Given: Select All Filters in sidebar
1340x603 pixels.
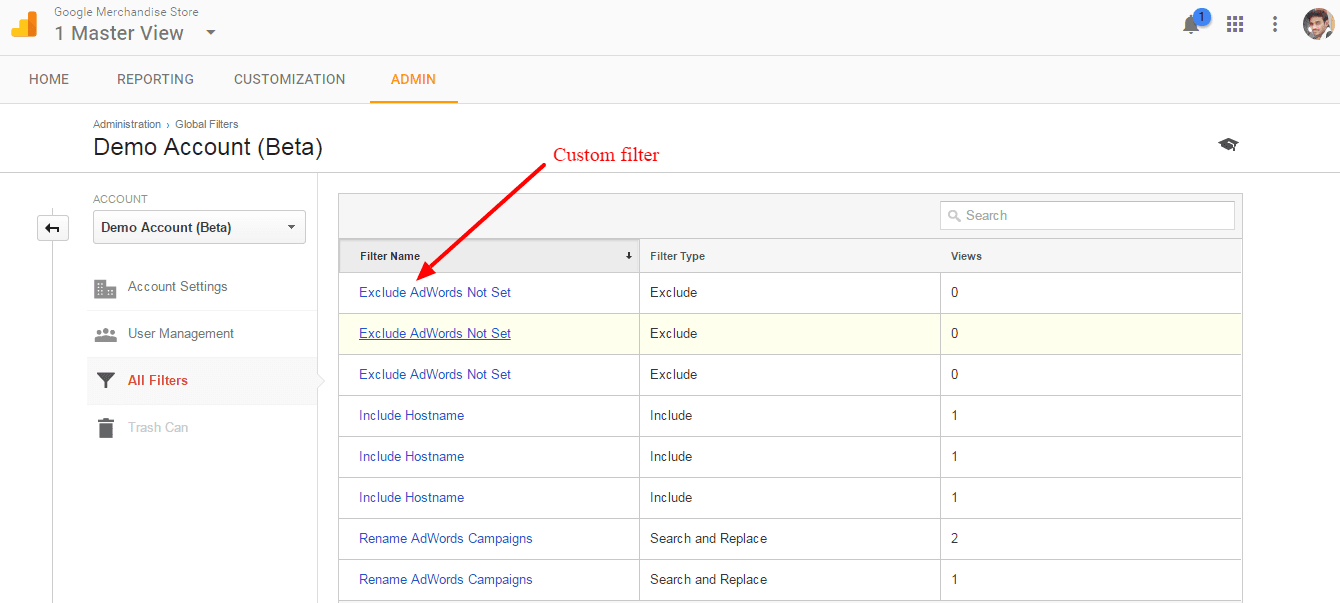Looking at the screenshot, I should pos(158,381).
